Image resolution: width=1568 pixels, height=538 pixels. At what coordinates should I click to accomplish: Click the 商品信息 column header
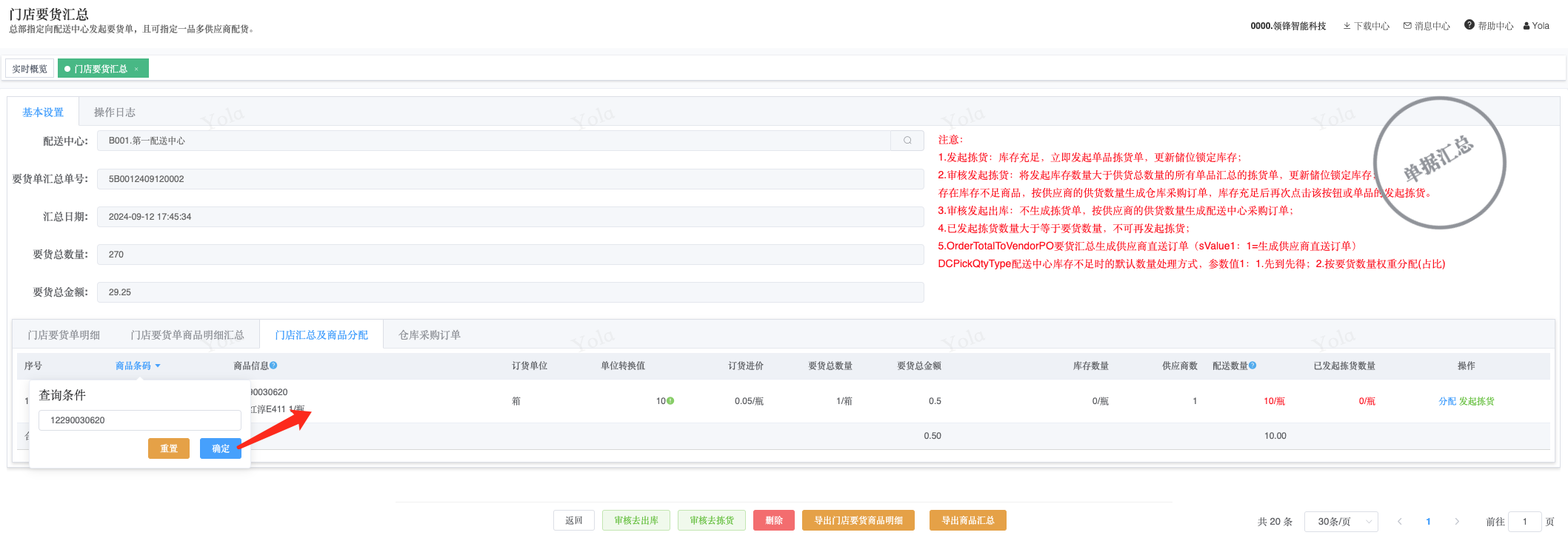tap(251, 366)
